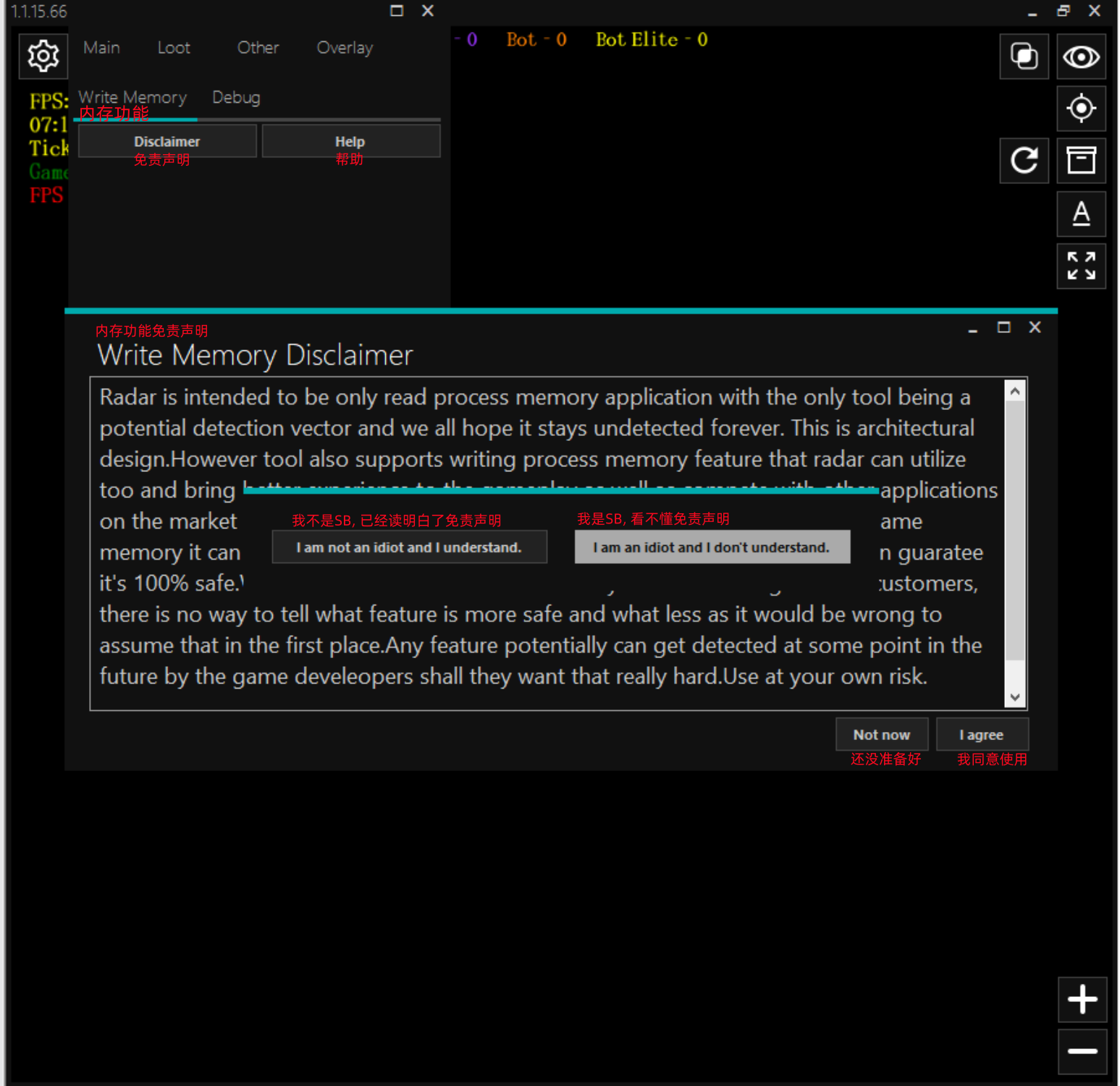Image resolution: width=1120 pixels, height=1086 pixels.
Task: Select the Overlay tab
Action: click(345, 48)
